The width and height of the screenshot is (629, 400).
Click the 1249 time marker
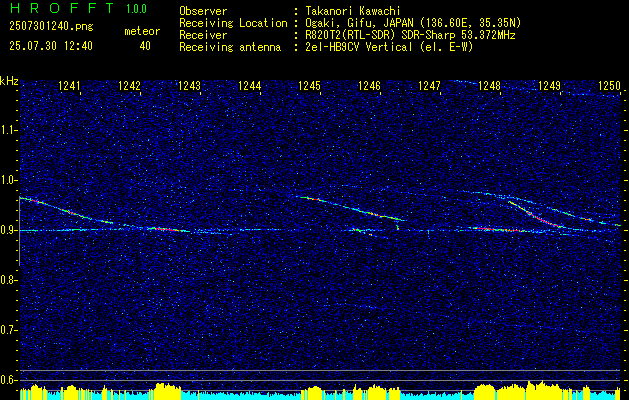point(549,86)
